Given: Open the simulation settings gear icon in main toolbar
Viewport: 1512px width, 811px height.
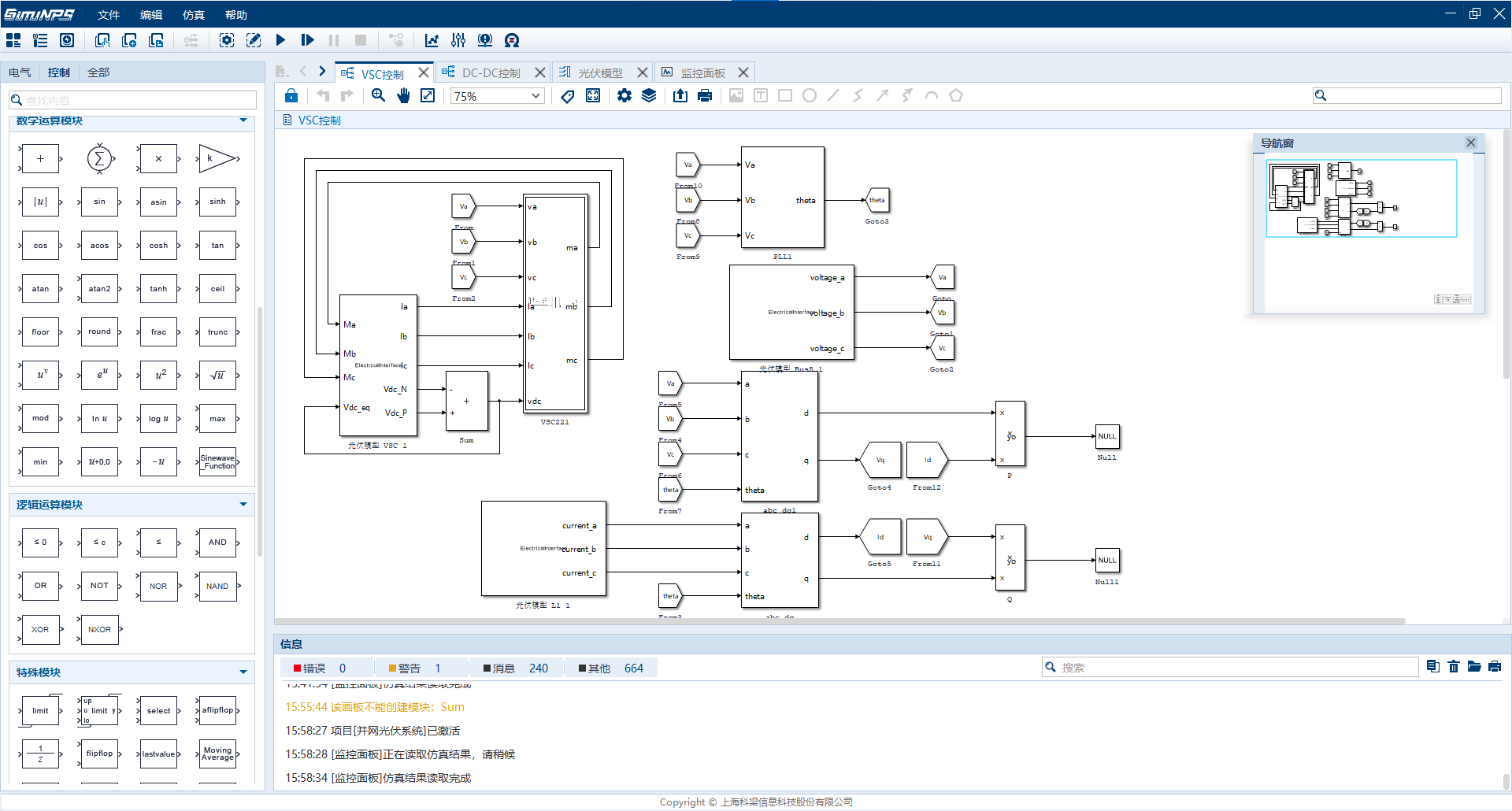Looking at the screenshot, I should click(227, 40).
